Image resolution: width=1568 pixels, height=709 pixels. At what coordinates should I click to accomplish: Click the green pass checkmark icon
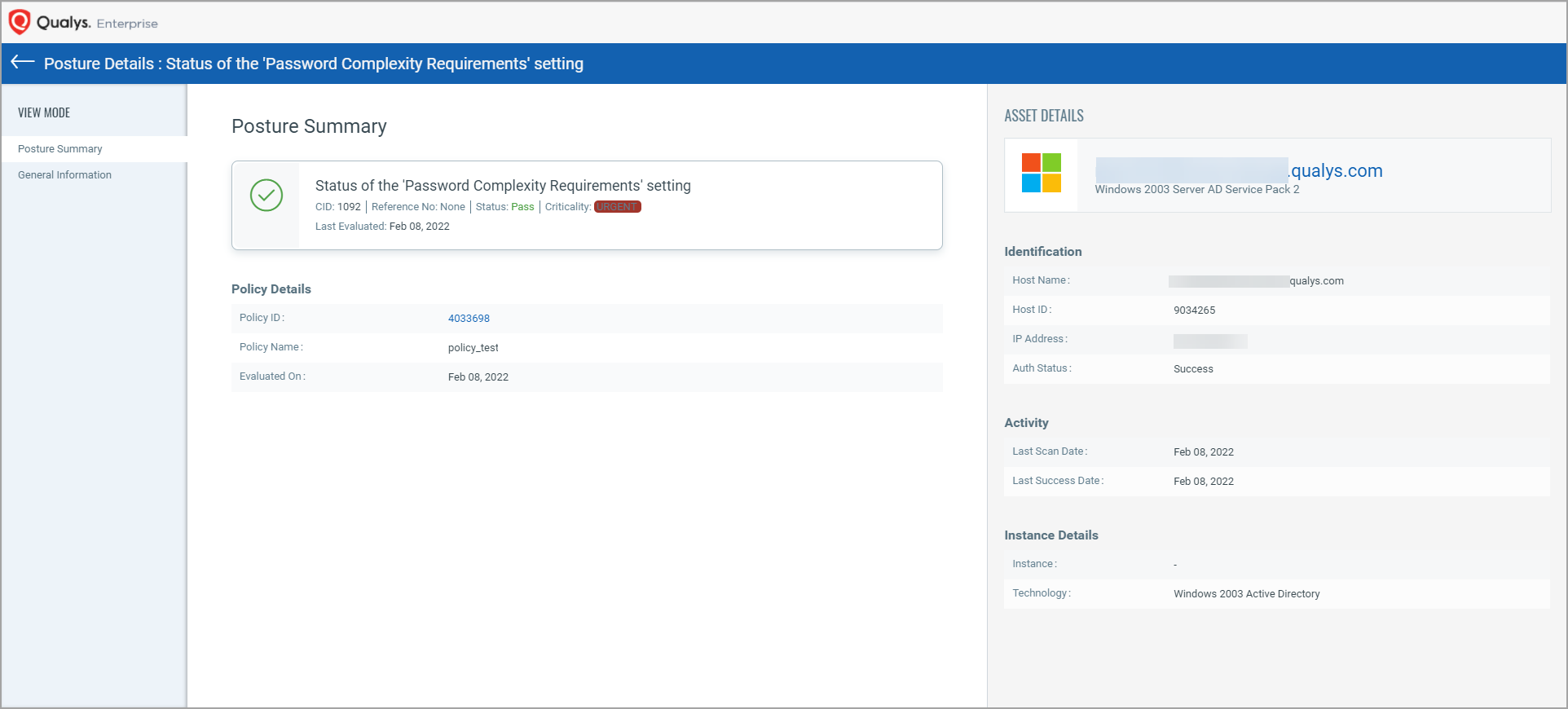coord(266,196)
